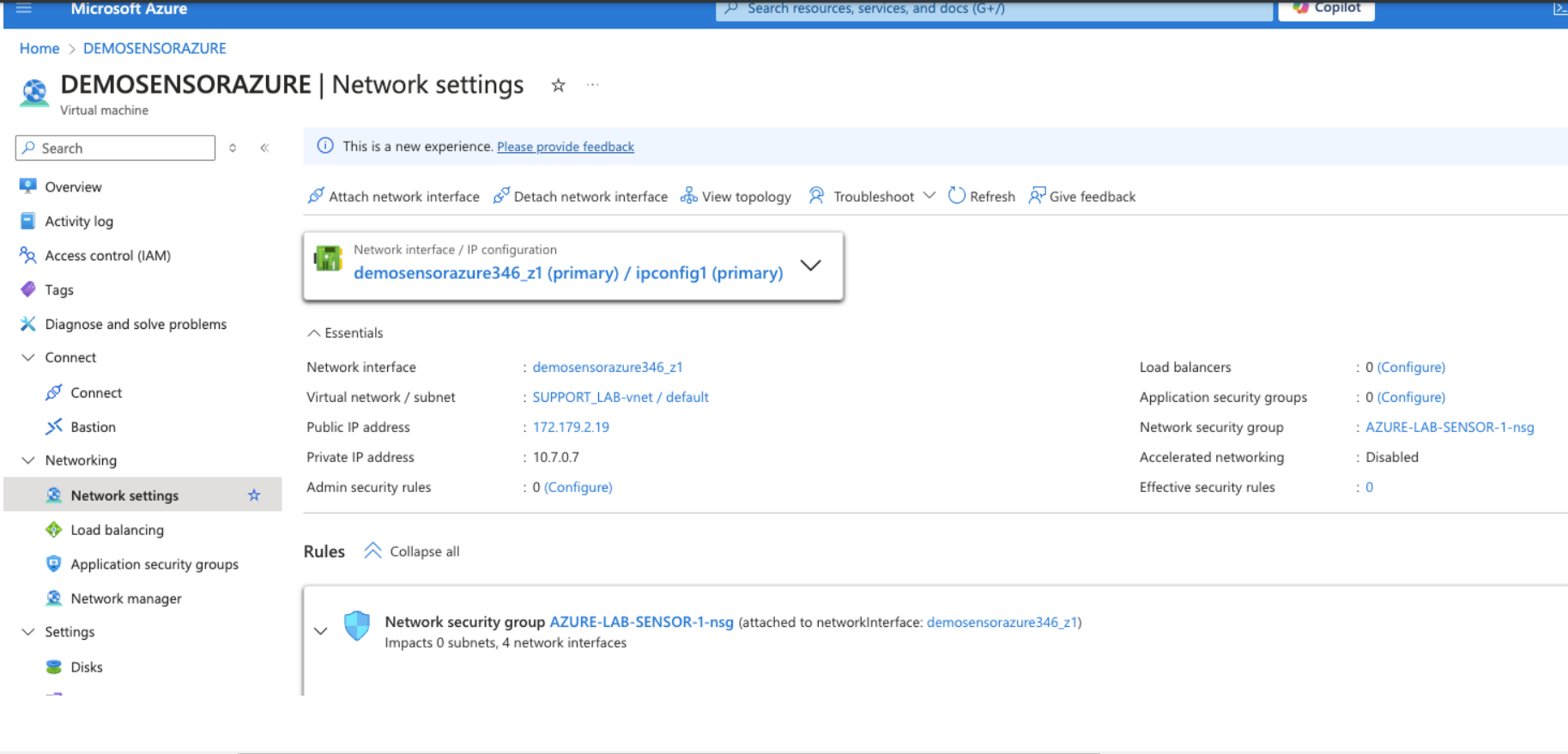Screen dimensions: 1568x754
Task: Open the SUPPORT_LAB-vnet / default link
Action: [x=621, y=397]
